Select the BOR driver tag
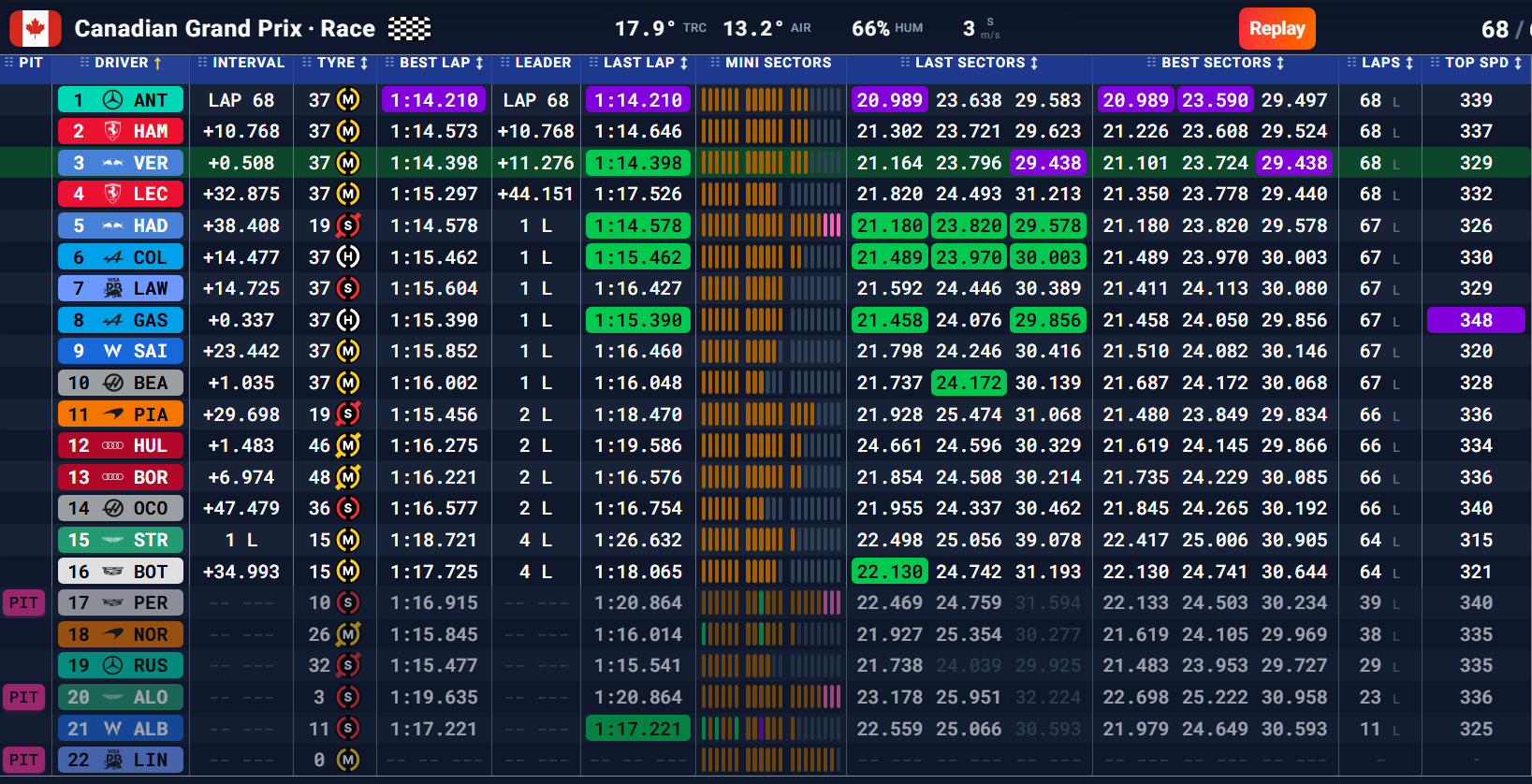Image resolution: width=1532 pixels, height=784 pixels. point(121,477)
